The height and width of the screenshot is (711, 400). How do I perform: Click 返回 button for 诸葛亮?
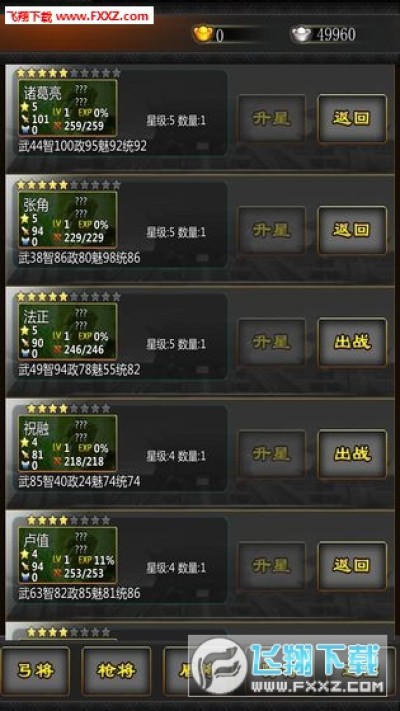[352, 118]
